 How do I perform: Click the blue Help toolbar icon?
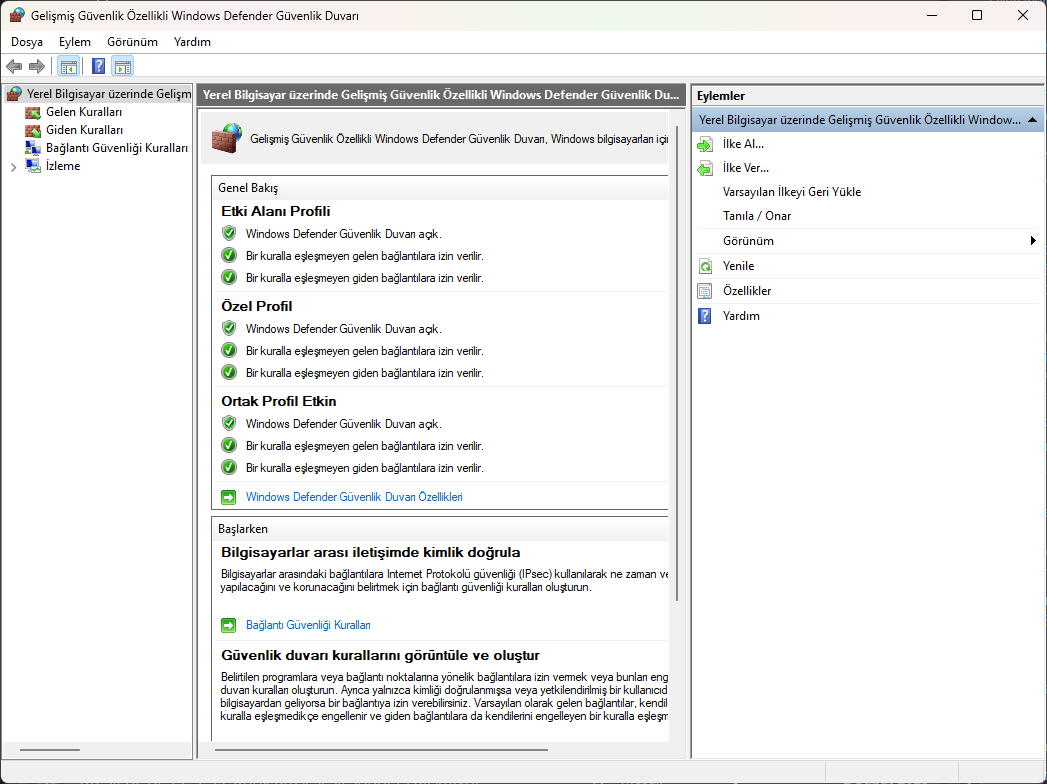[x=98, y=66]
